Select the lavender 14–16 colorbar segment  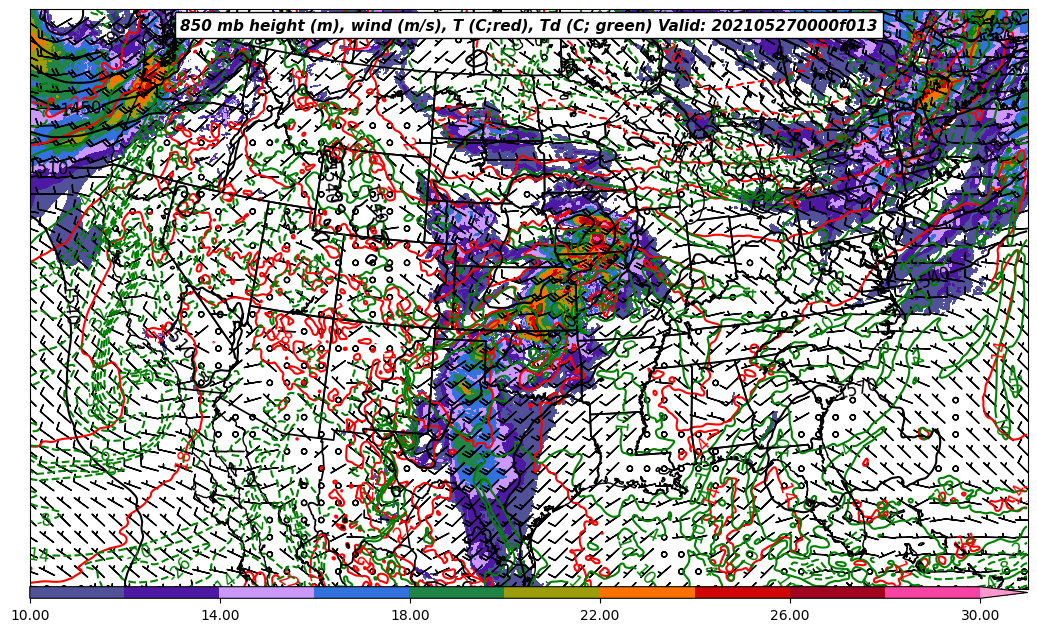click(267, 592)
